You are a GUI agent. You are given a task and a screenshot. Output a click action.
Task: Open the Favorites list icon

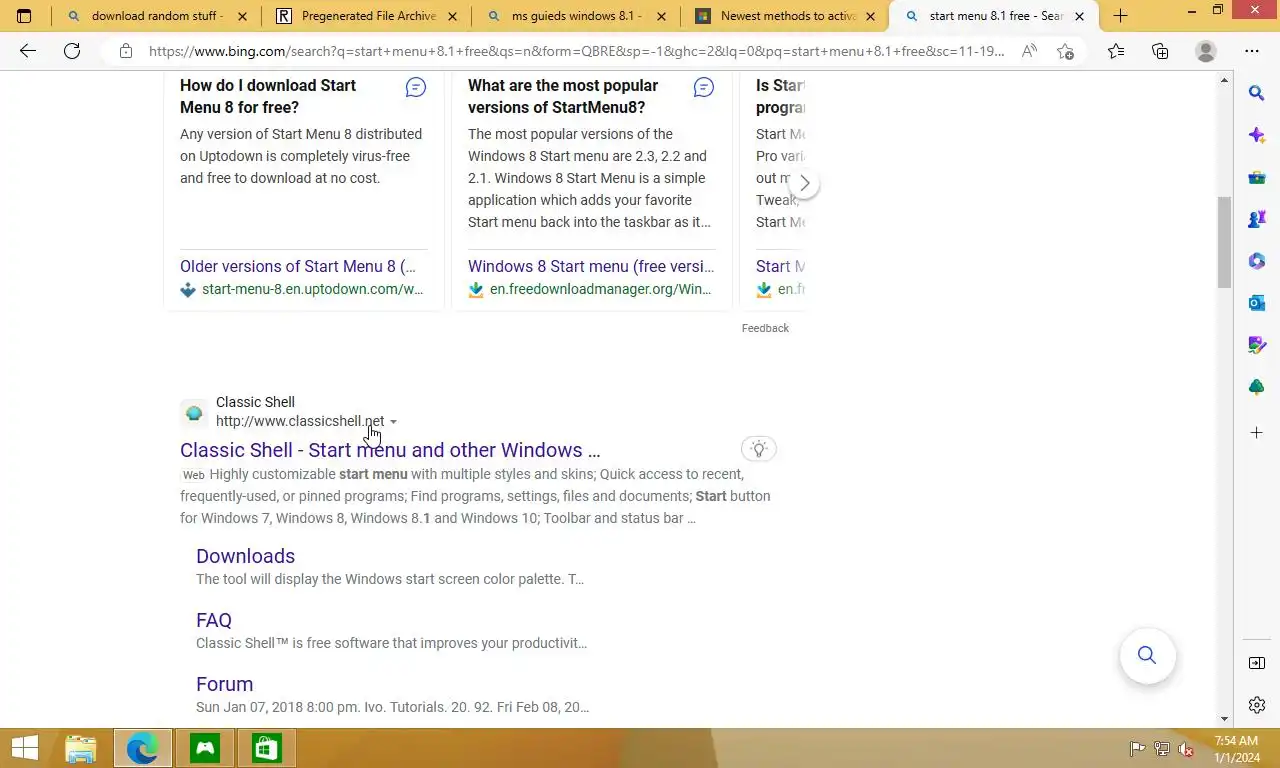tap(1116, 51)
